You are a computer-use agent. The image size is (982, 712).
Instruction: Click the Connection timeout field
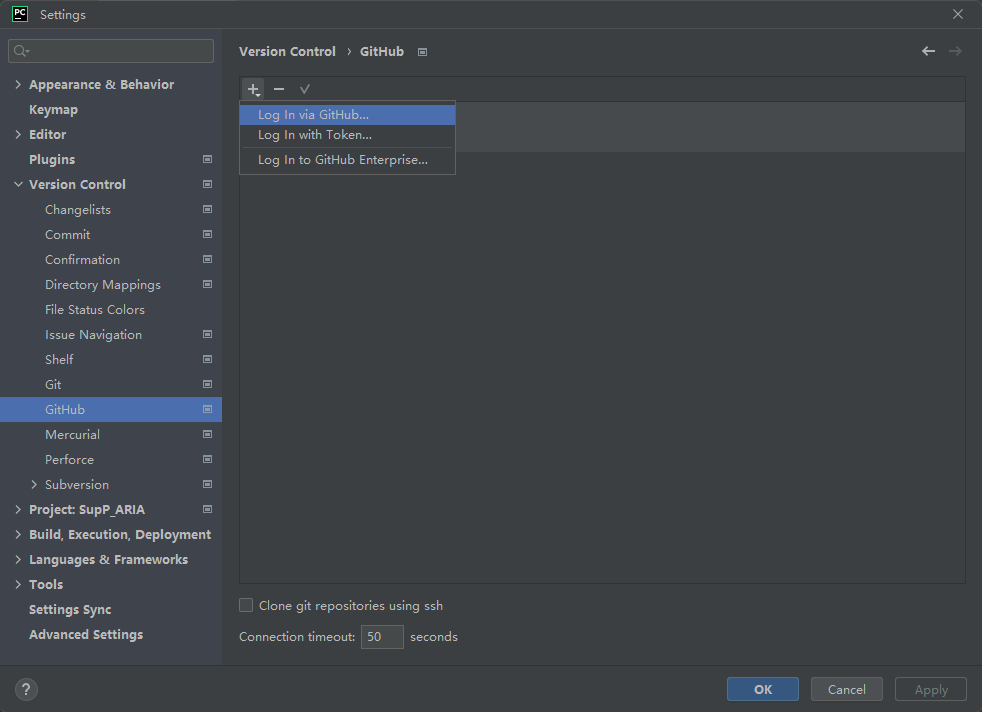382,637
